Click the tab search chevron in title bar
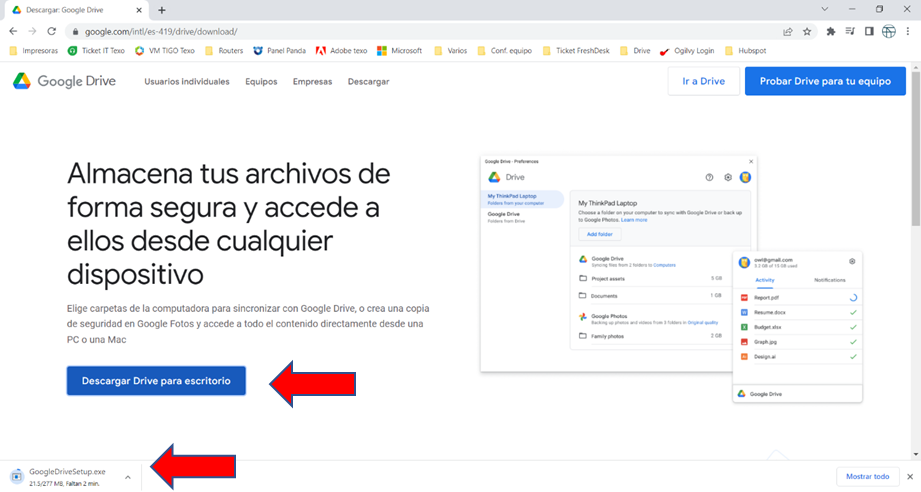921x492 pixels. pos(825,9)
